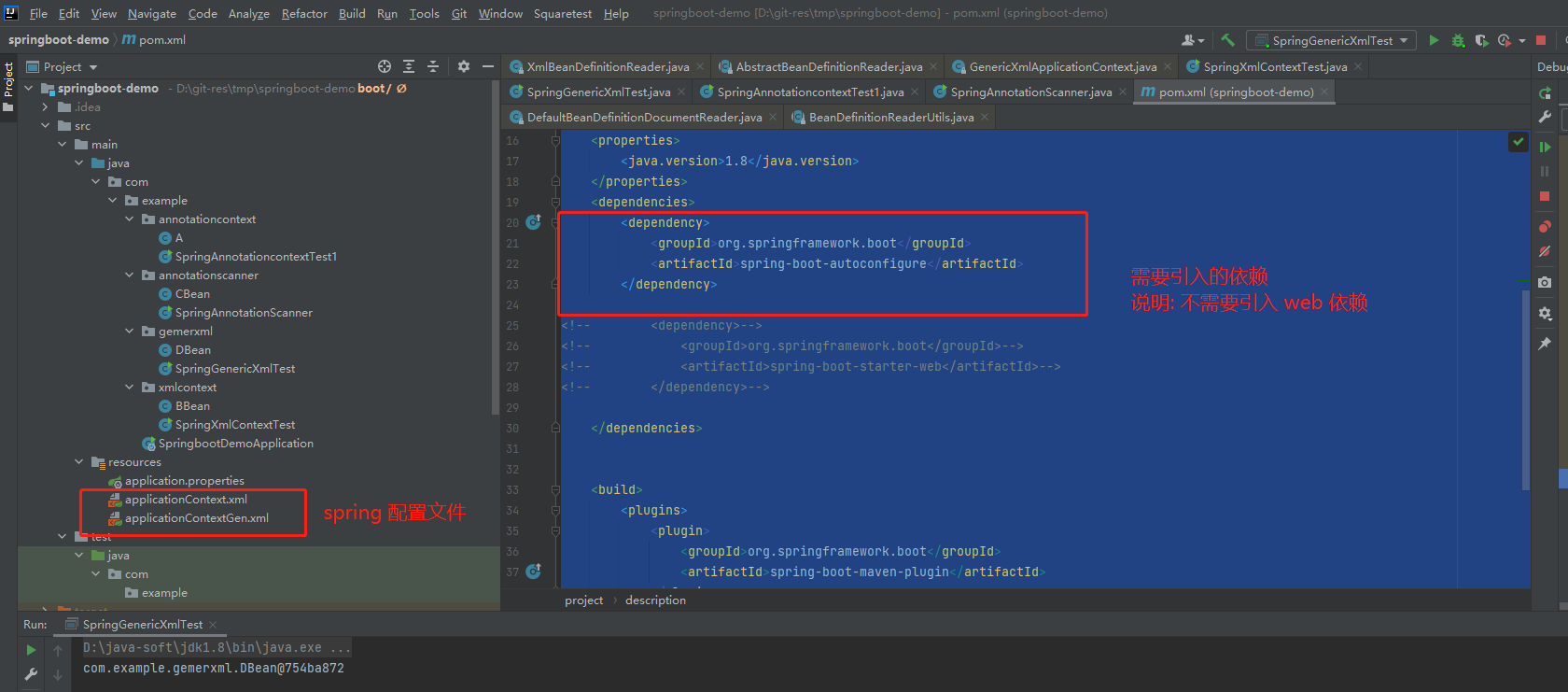Stop debugging with the Debug panel red square
Image resolution: width=1568 pixels, height=692 pixels.
tap(1545, 196)
